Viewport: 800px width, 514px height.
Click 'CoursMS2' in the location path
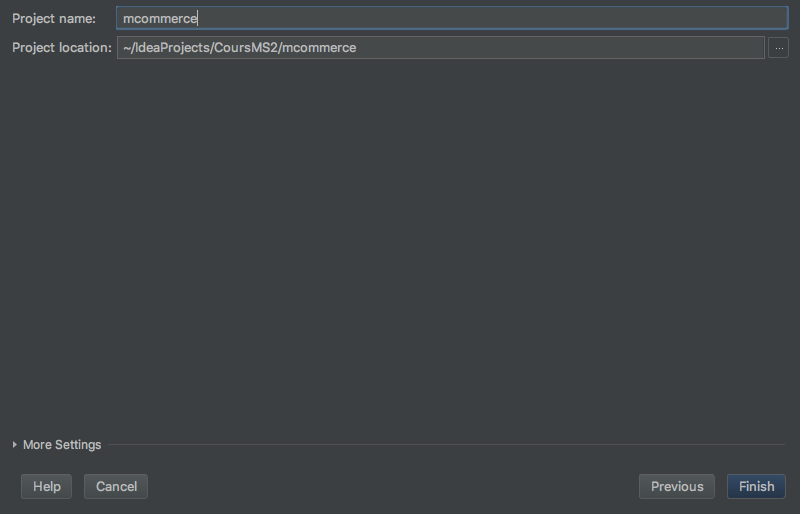pos(246,47)
